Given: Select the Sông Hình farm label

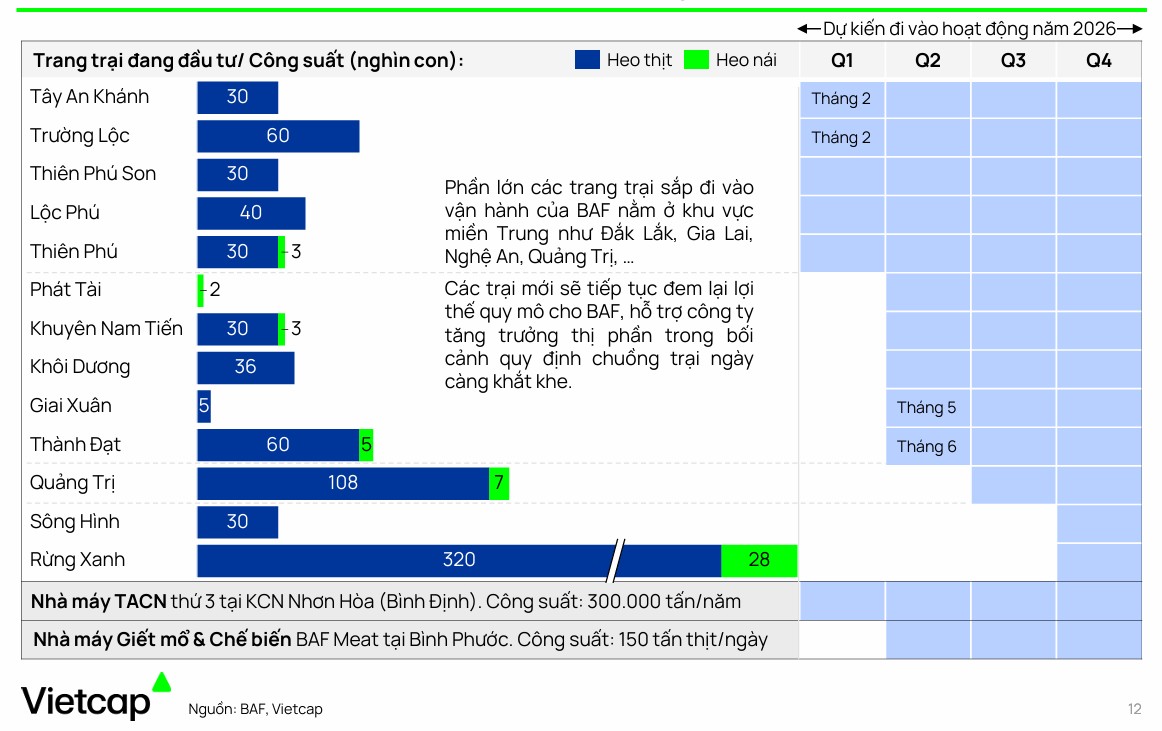Looking at the screenshot, I should point(75,521).
